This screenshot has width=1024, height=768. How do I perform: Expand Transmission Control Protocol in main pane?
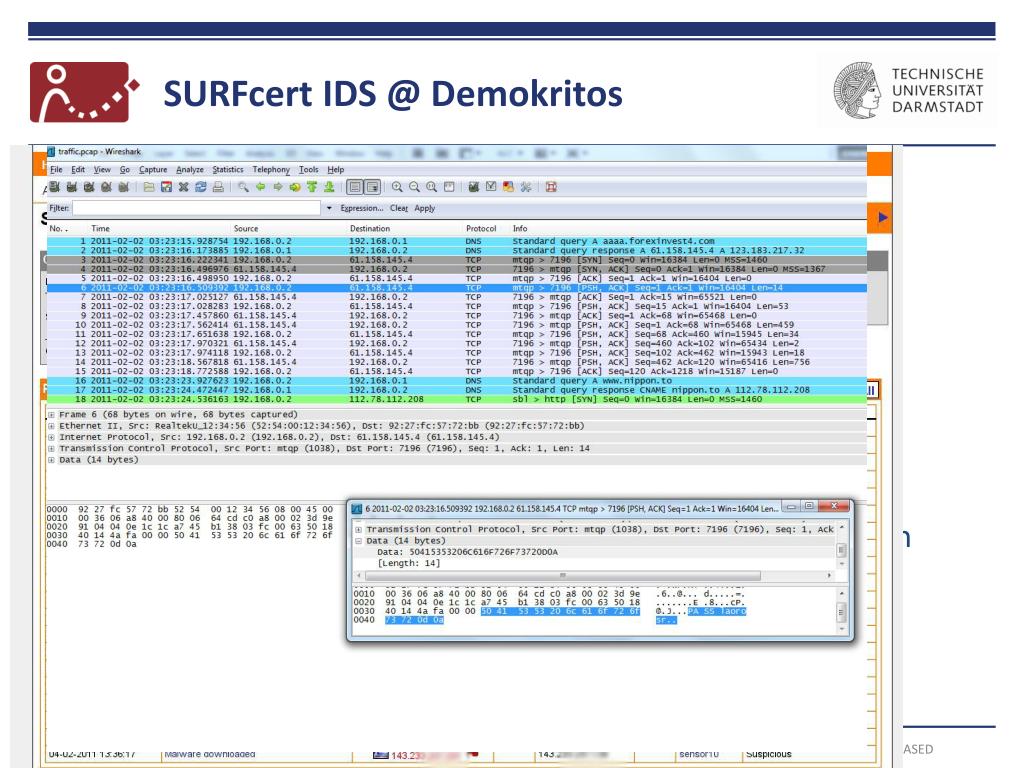point(52,449)
